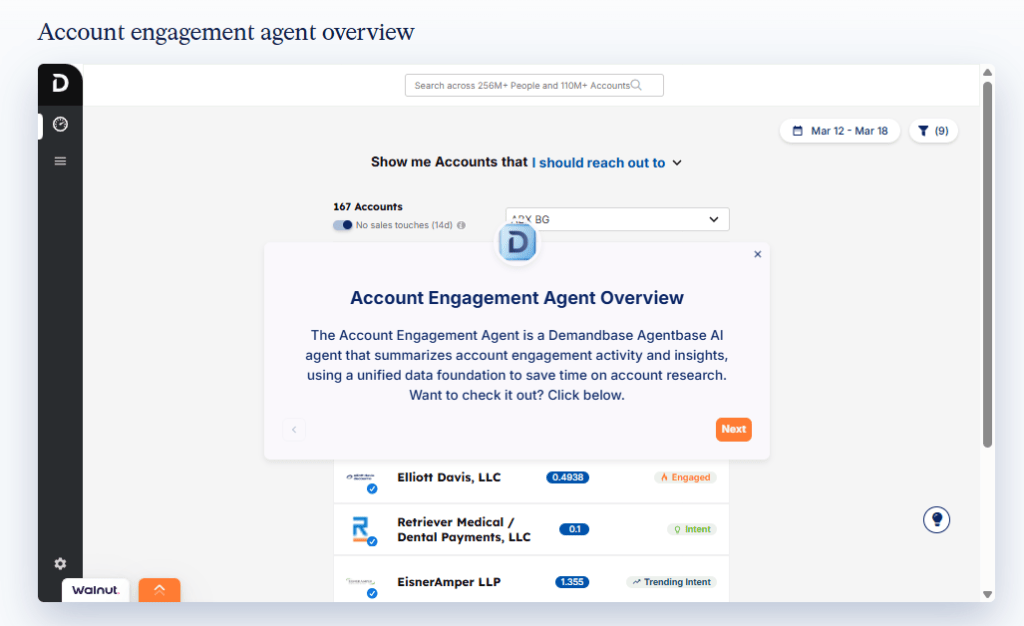Close the Agent Overview popup

757,254
